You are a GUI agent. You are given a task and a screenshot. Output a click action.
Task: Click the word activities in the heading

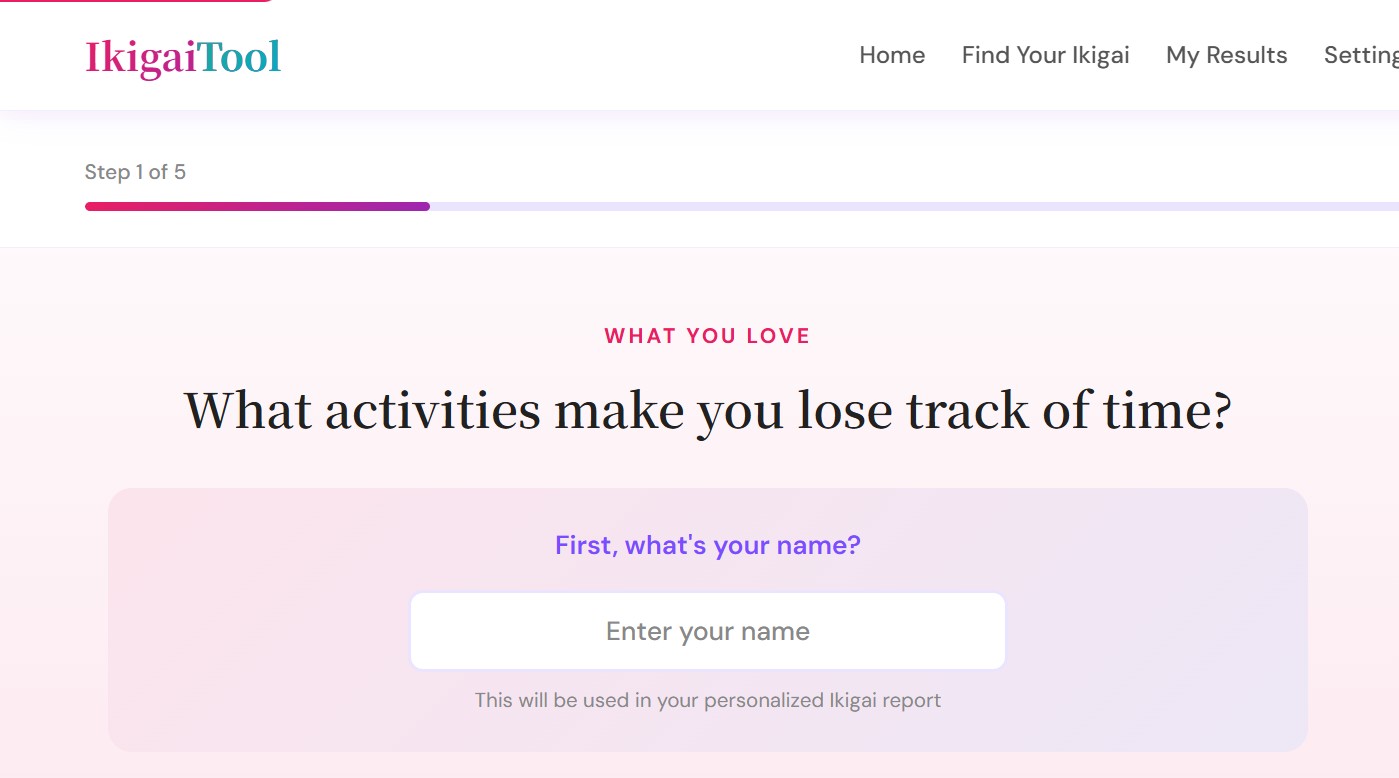pyautogui.click(x=432, y=410)
